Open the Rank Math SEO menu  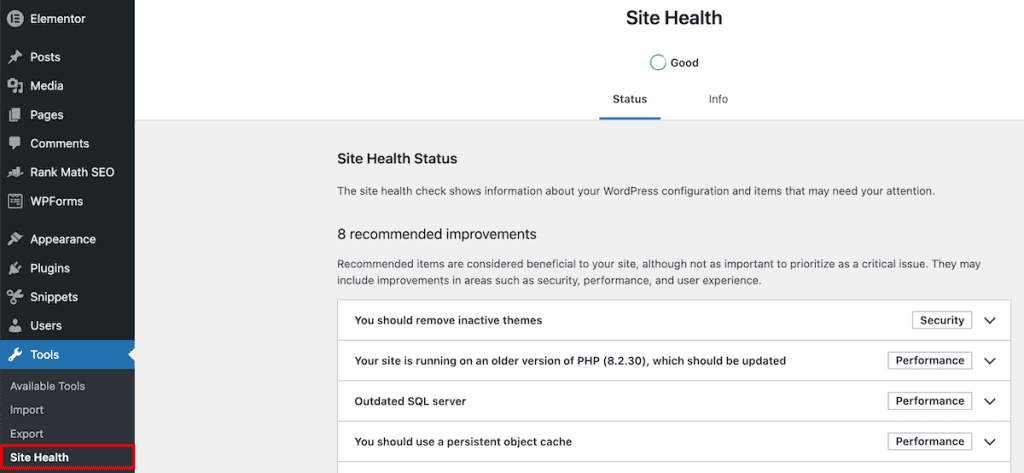tap(67, 172)
